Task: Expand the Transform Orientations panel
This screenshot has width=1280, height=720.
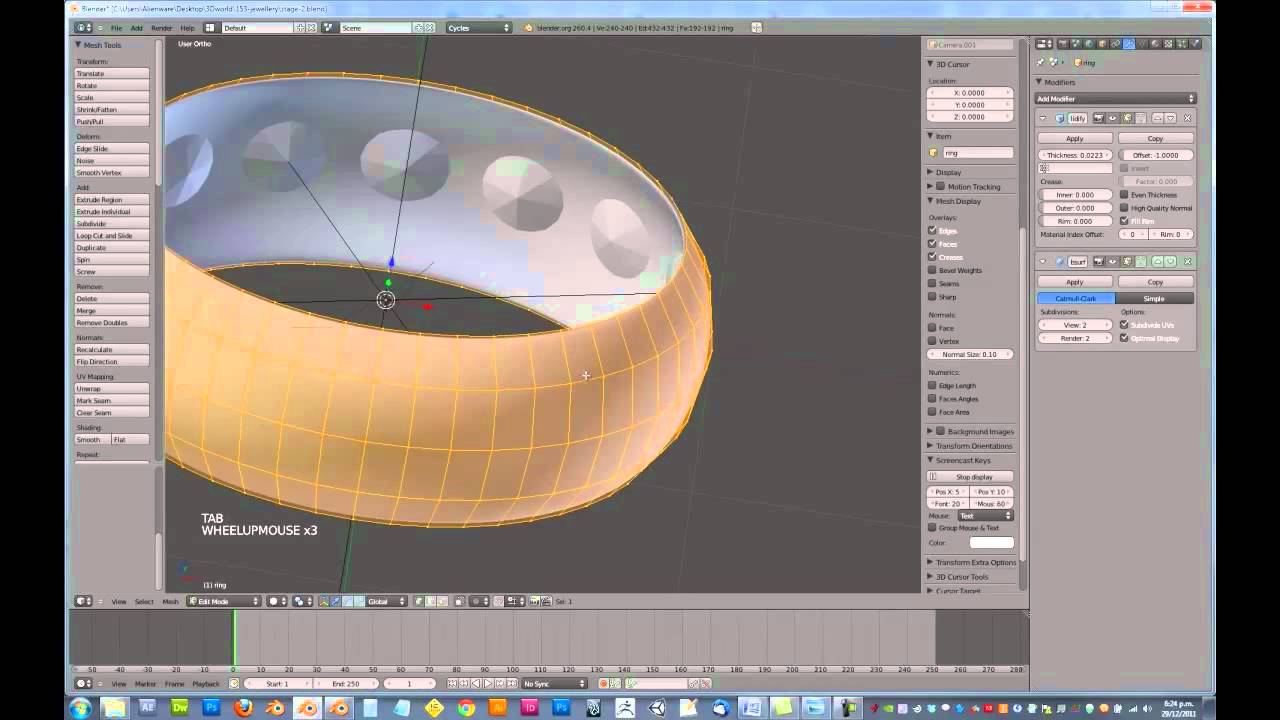Action: 930,446
